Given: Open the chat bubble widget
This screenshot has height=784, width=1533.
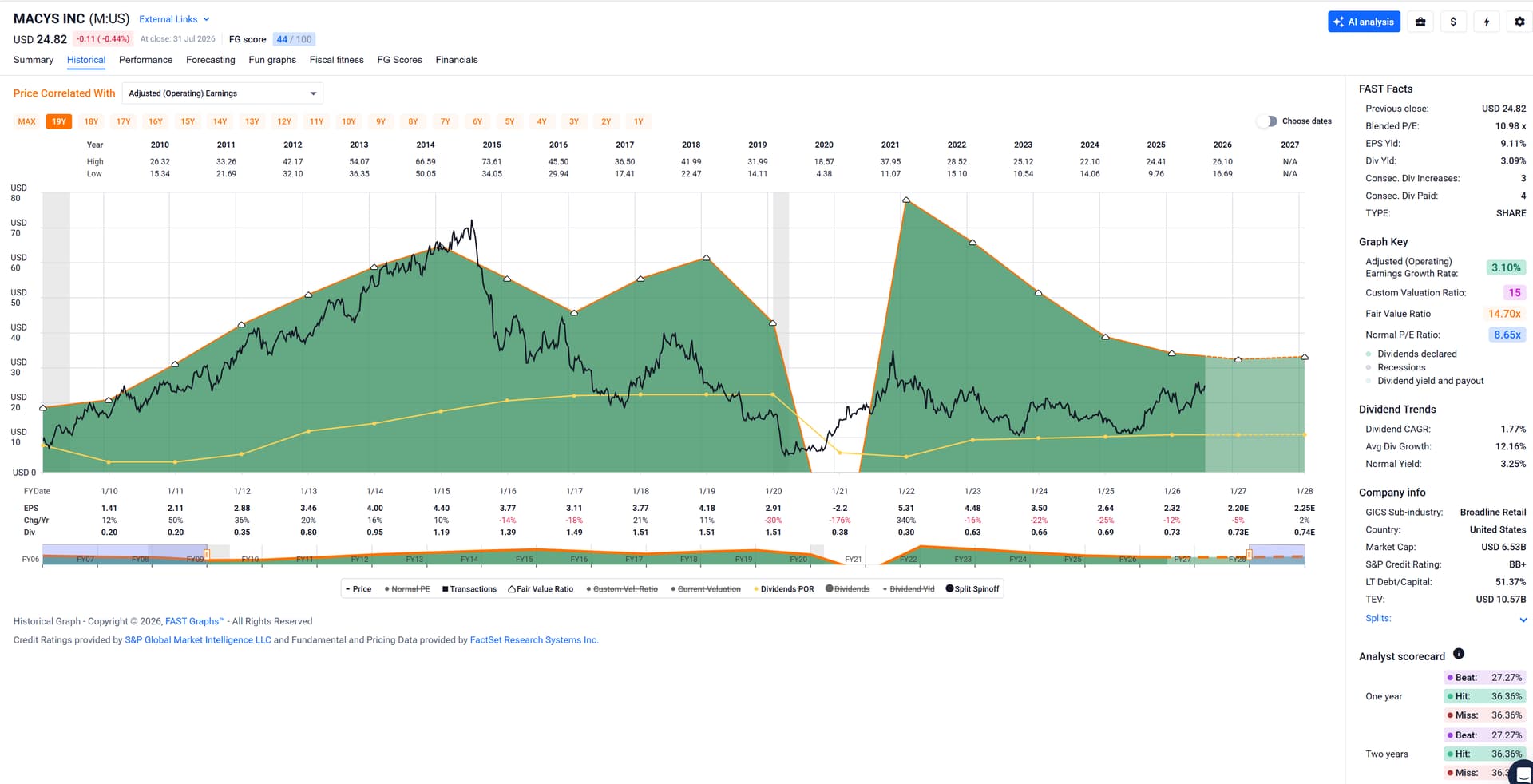Looking at the screenshot, I should [1523, 773].
